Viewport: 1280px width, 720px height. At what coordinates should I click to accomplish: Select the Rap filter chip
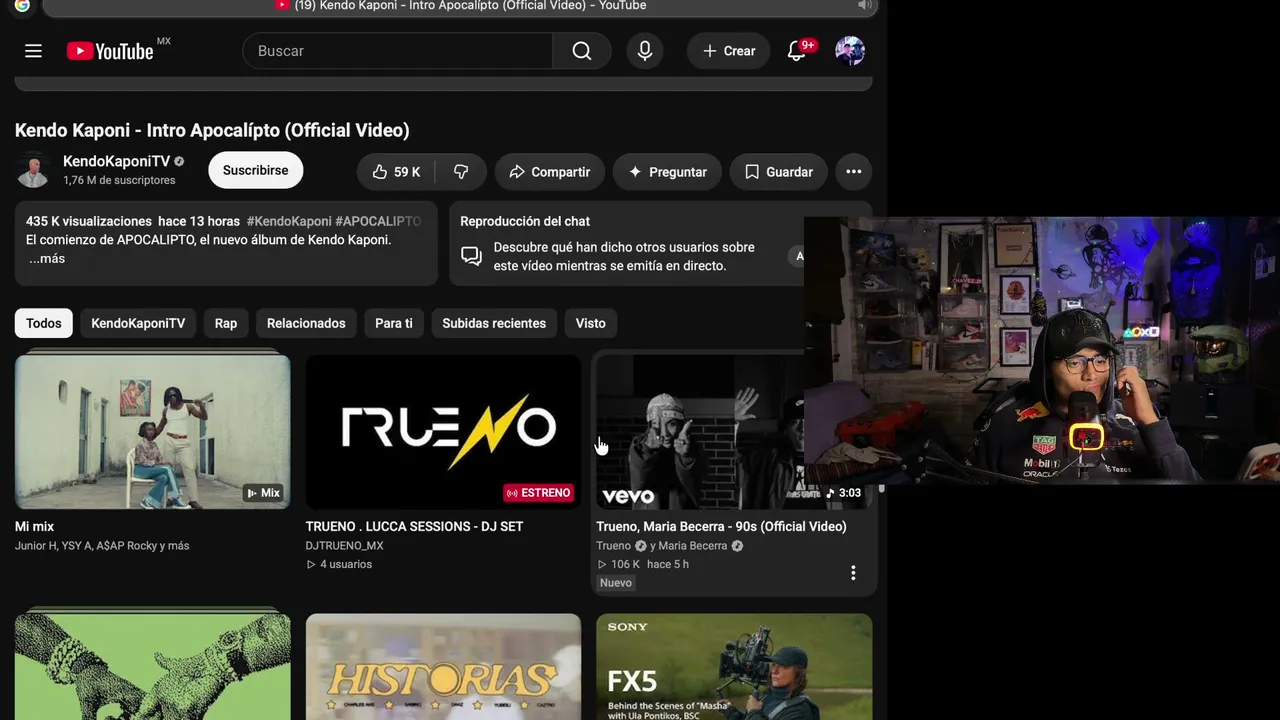pyautogui.click(x=226, y=323)
